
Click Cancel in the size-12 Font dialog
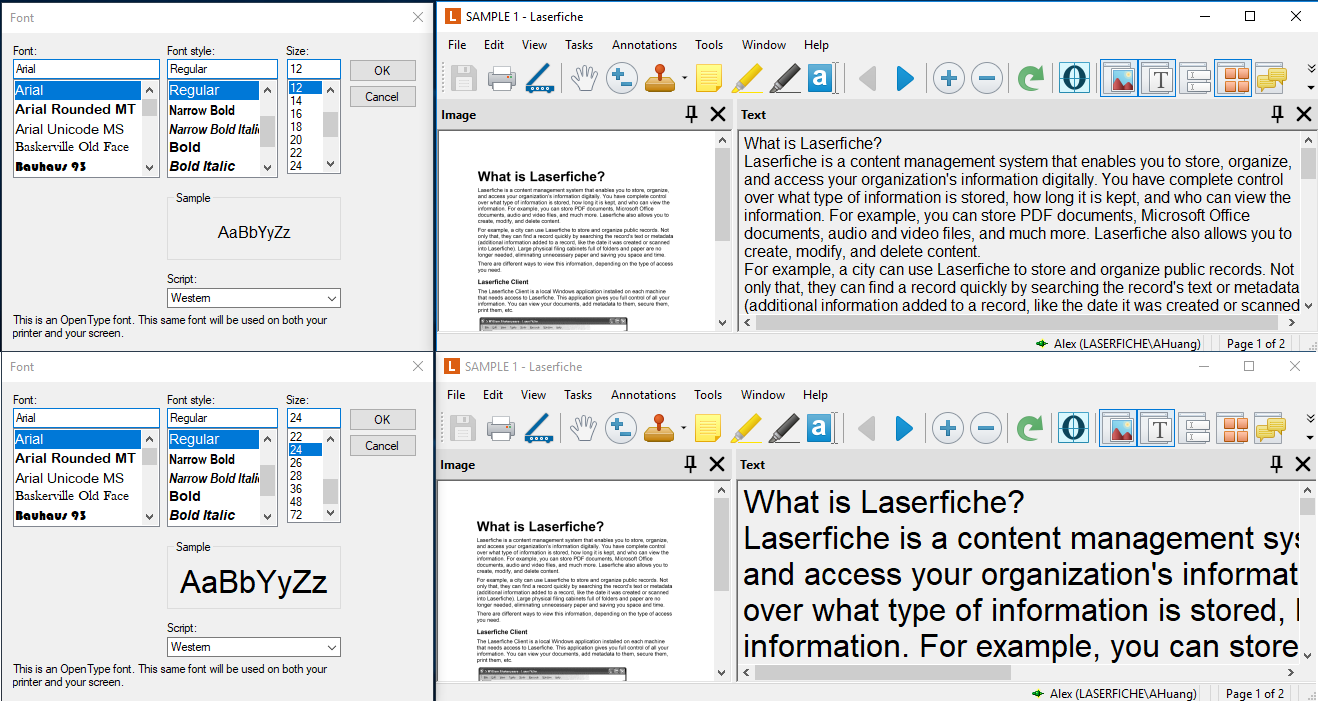[x=383, y=97]
